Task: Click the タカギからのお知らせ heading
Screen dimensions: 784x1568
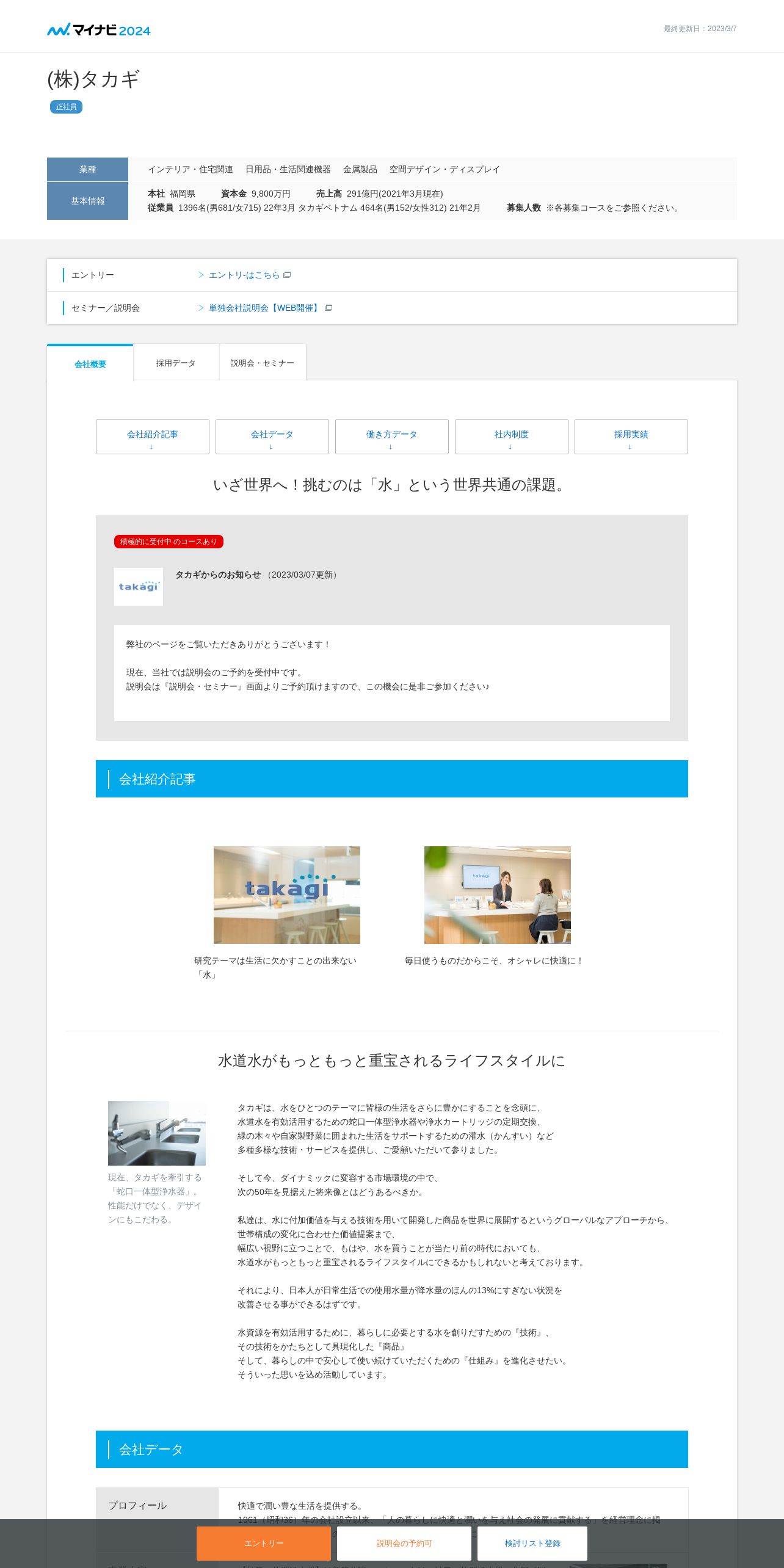Action: point(218,575)
